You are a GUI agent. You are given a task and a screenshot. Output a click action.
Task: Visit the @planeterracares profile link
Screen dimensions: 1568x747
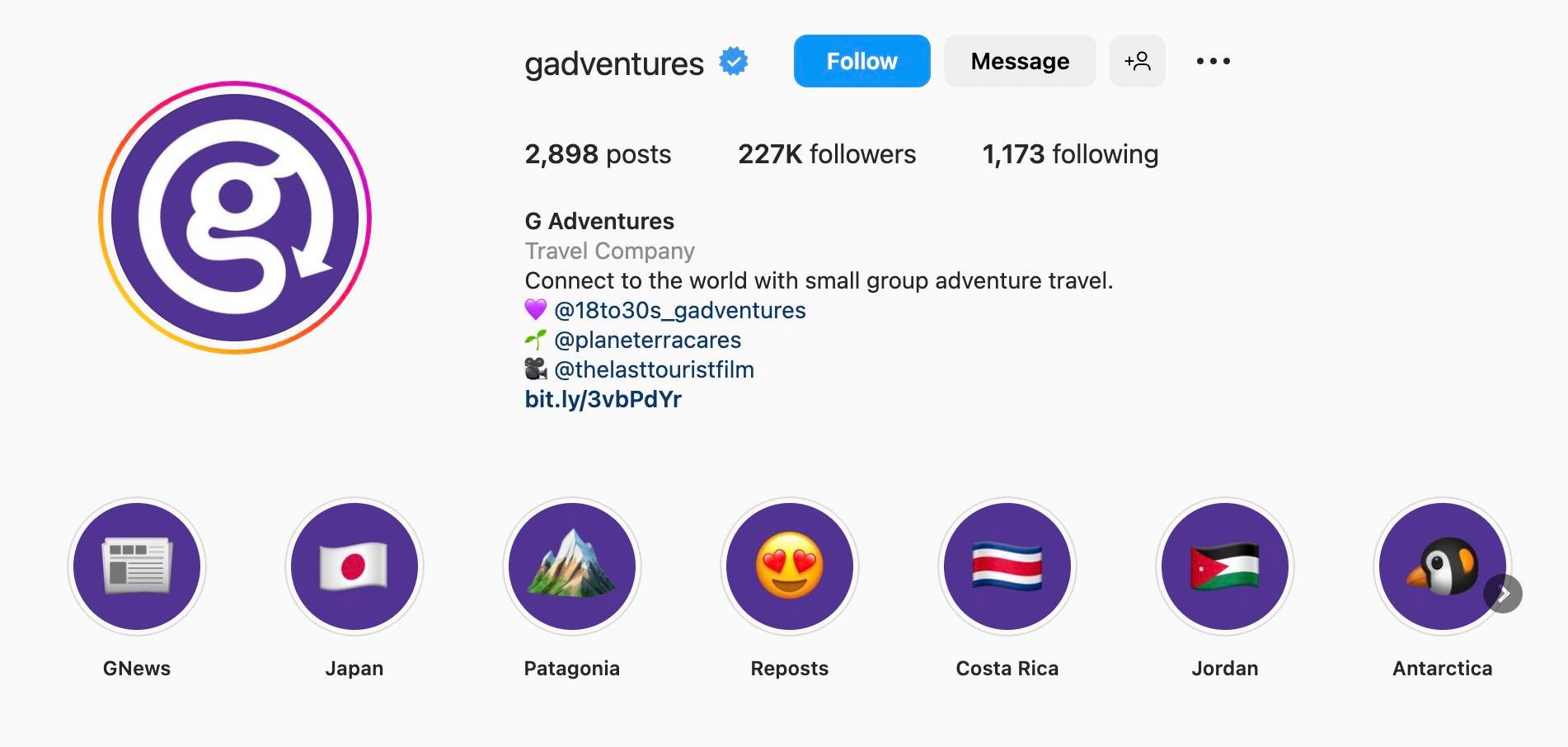pos(647,341)
